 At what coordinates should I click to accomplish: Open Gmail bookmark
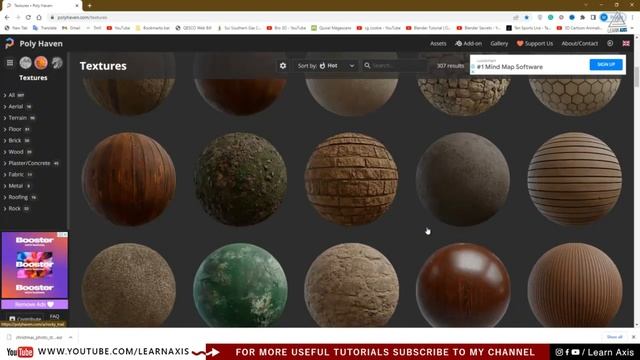[71, 28]
